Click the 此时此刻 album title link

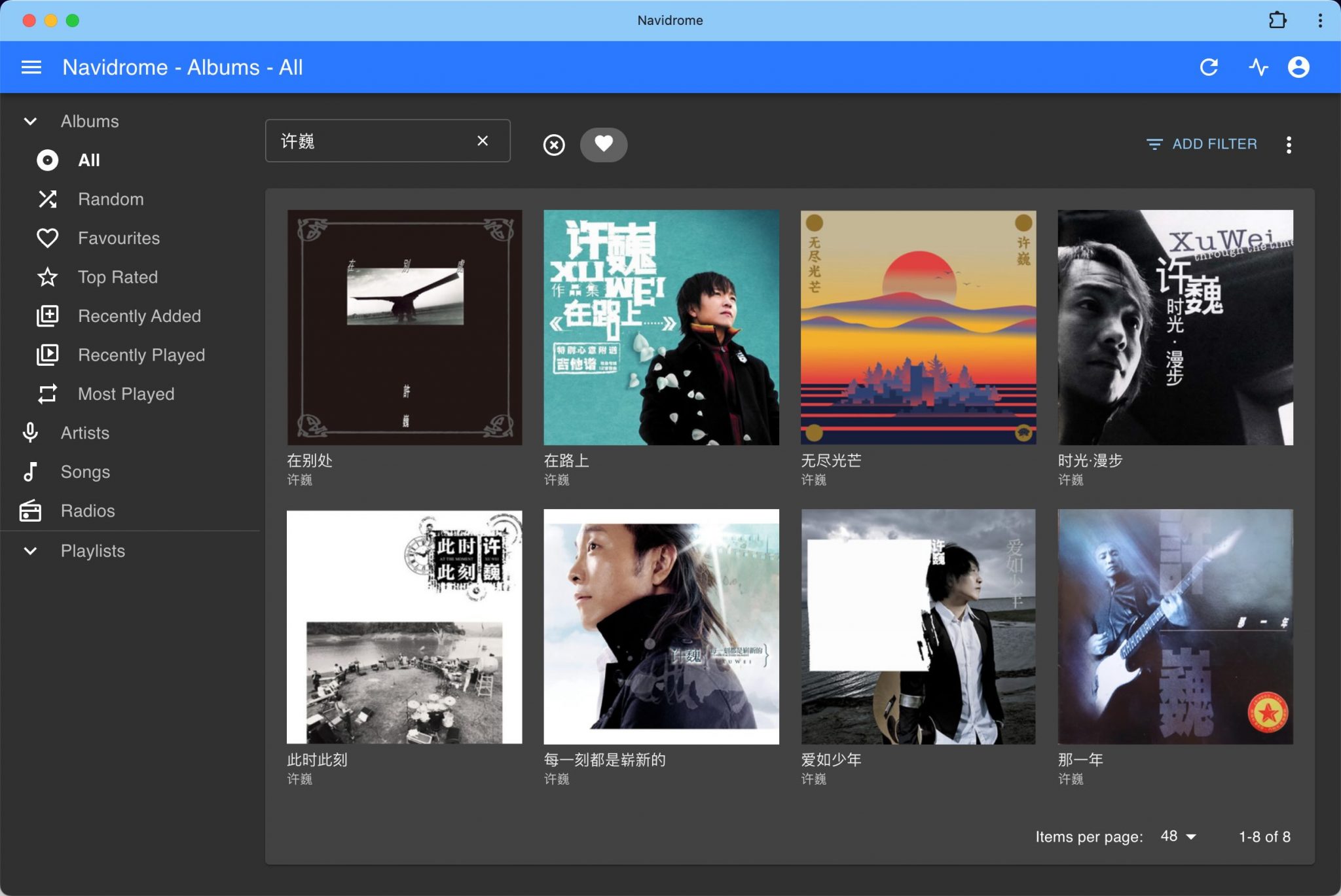317,760
